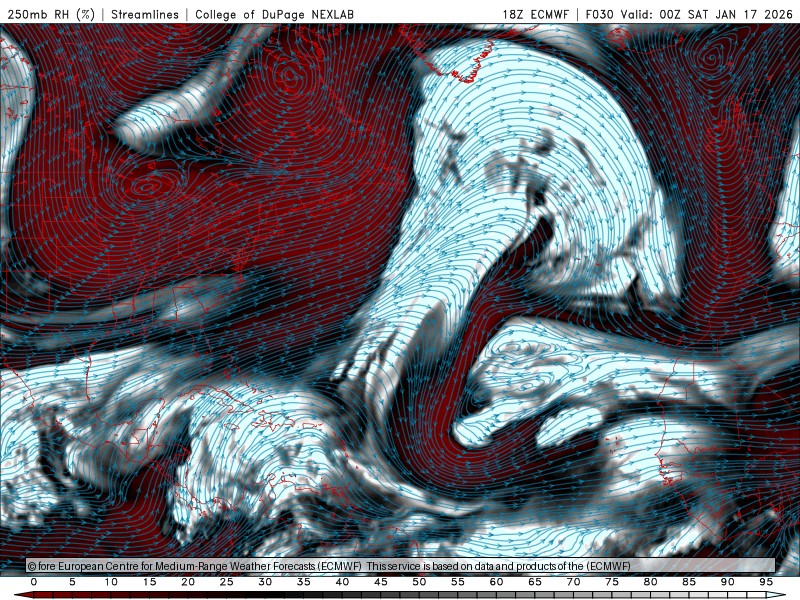This screenshot has width=800, height=600.
Task: Click the "70" color scale label
Action: (x=573, y=582)
